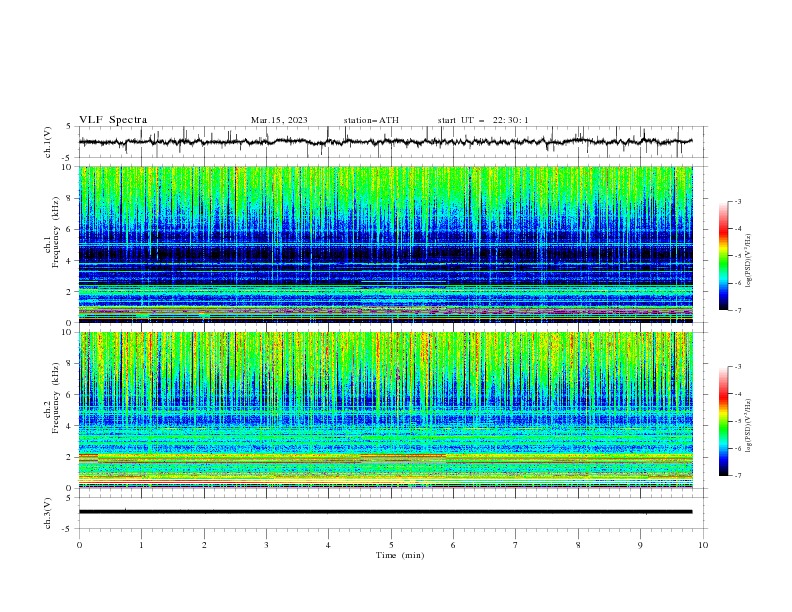
Task: Click time-axis tick label '10' at right end
Action: coord(703,545)
